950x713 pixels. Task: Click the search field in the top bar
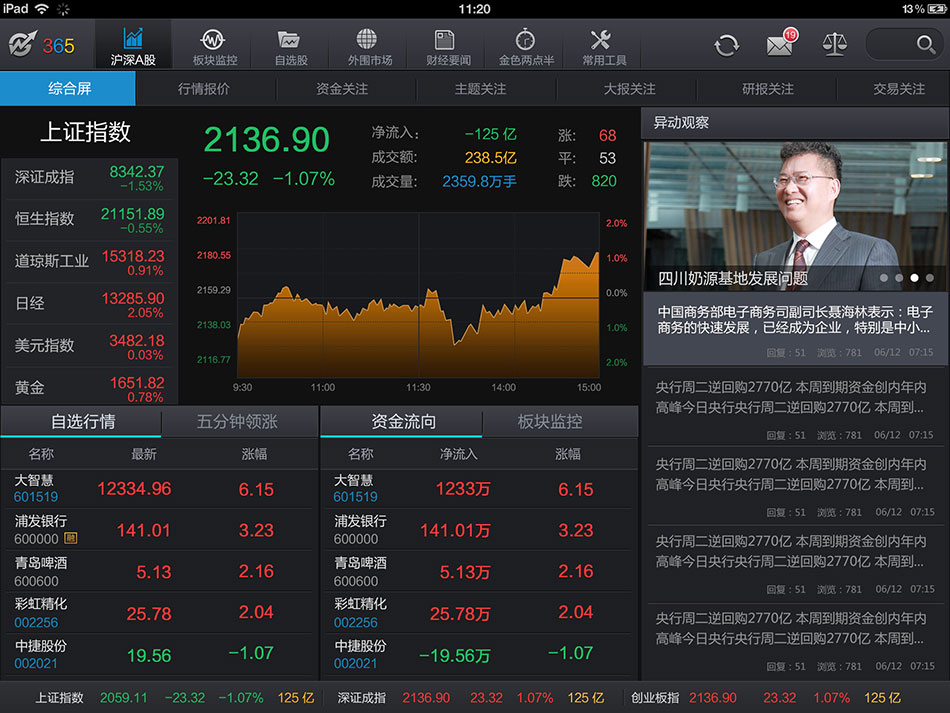[x=904, y=44]
